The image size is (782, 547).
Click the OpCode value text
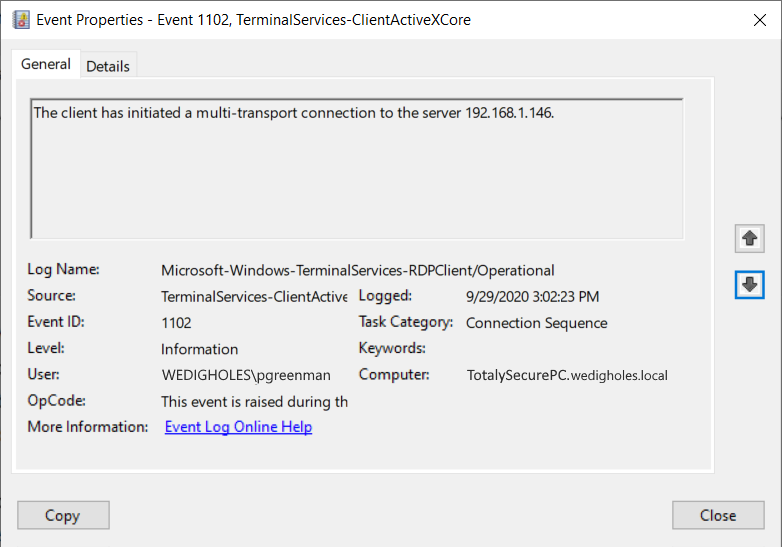click(x=254, y=401)
